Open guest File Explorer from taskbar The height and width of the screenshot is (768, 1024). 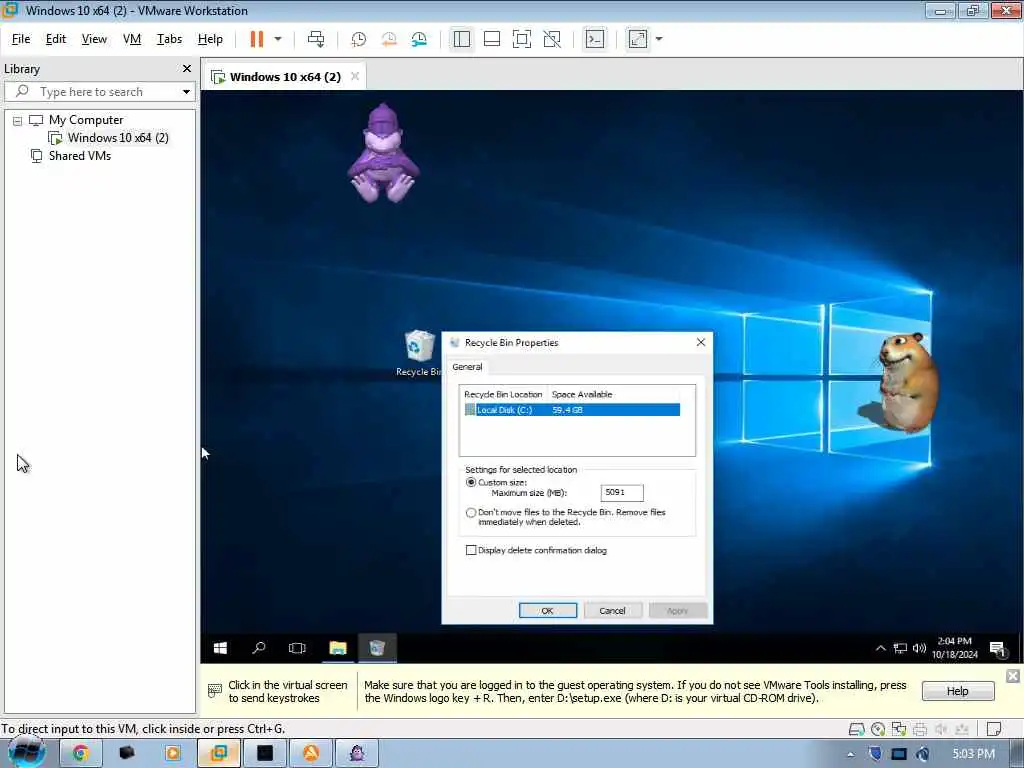(338, 648)
